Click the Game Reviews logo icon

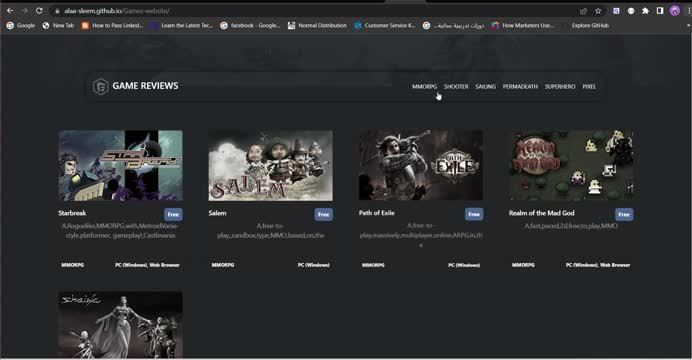(x=101, y=86)
